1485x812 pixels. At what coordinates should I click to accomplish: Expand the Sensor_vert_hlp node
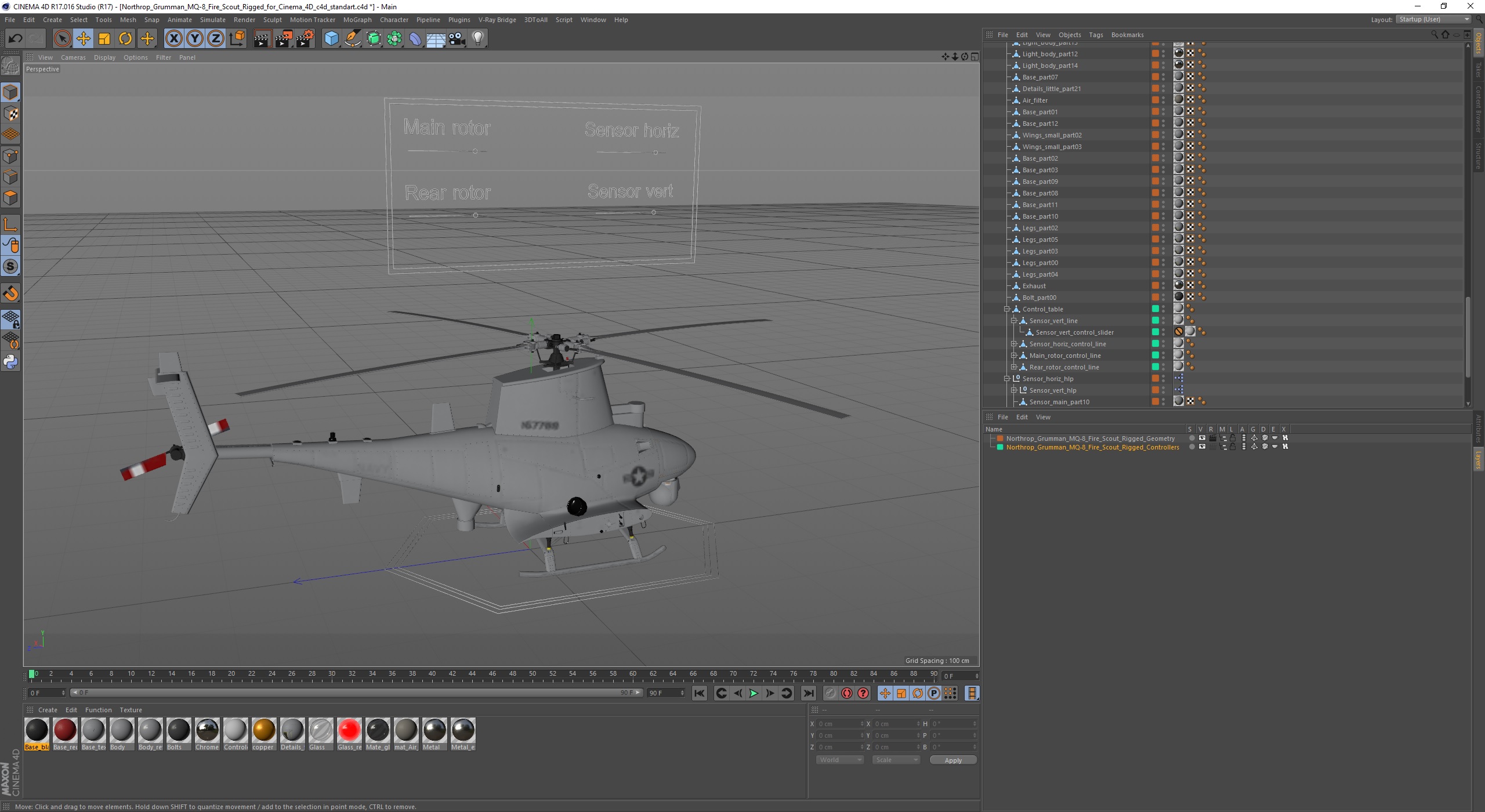point(1014,390)
